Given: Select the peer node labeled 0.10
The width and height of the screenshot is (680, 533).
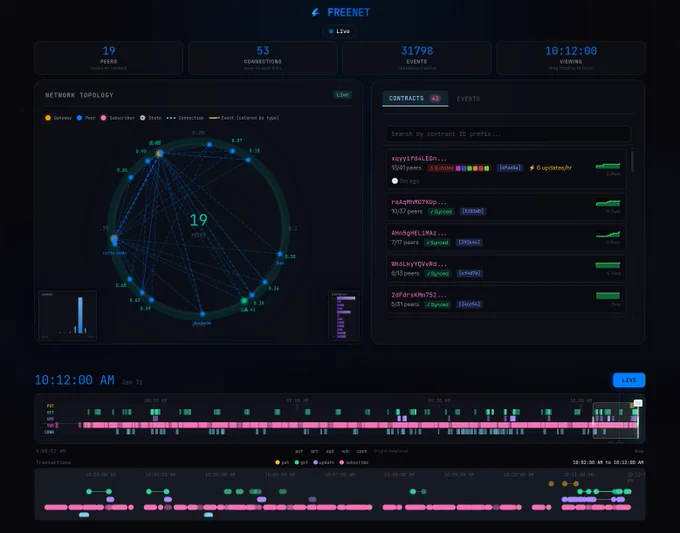Looking at the screenshot, I should (248, 160).
